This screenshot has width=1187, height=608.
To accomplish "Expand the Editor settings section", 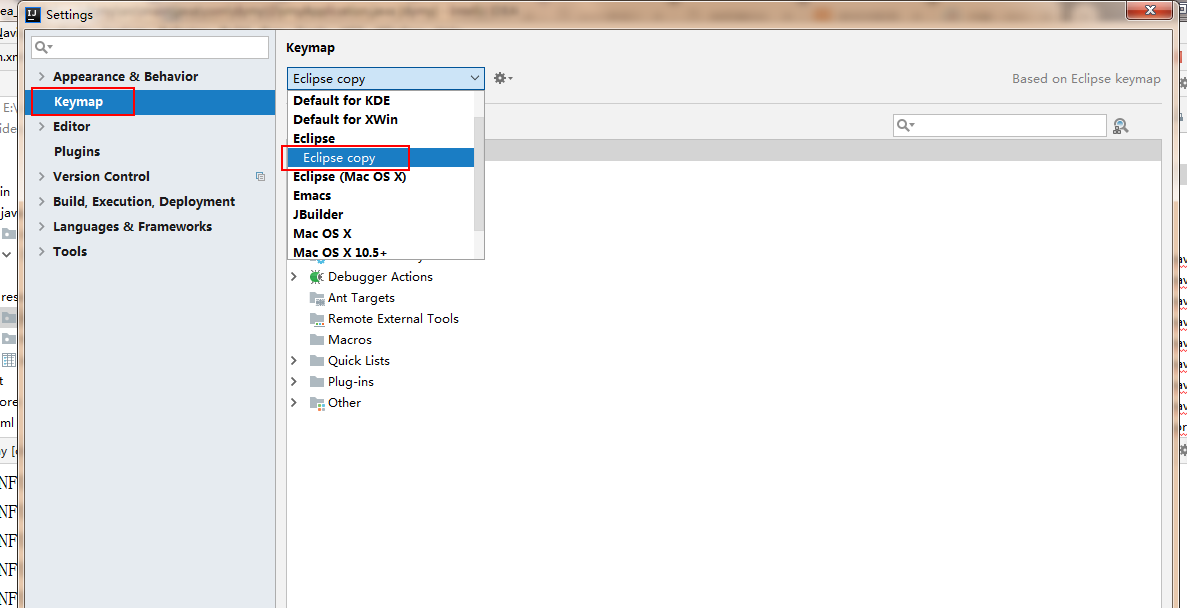I will click(x=42, y=126).
